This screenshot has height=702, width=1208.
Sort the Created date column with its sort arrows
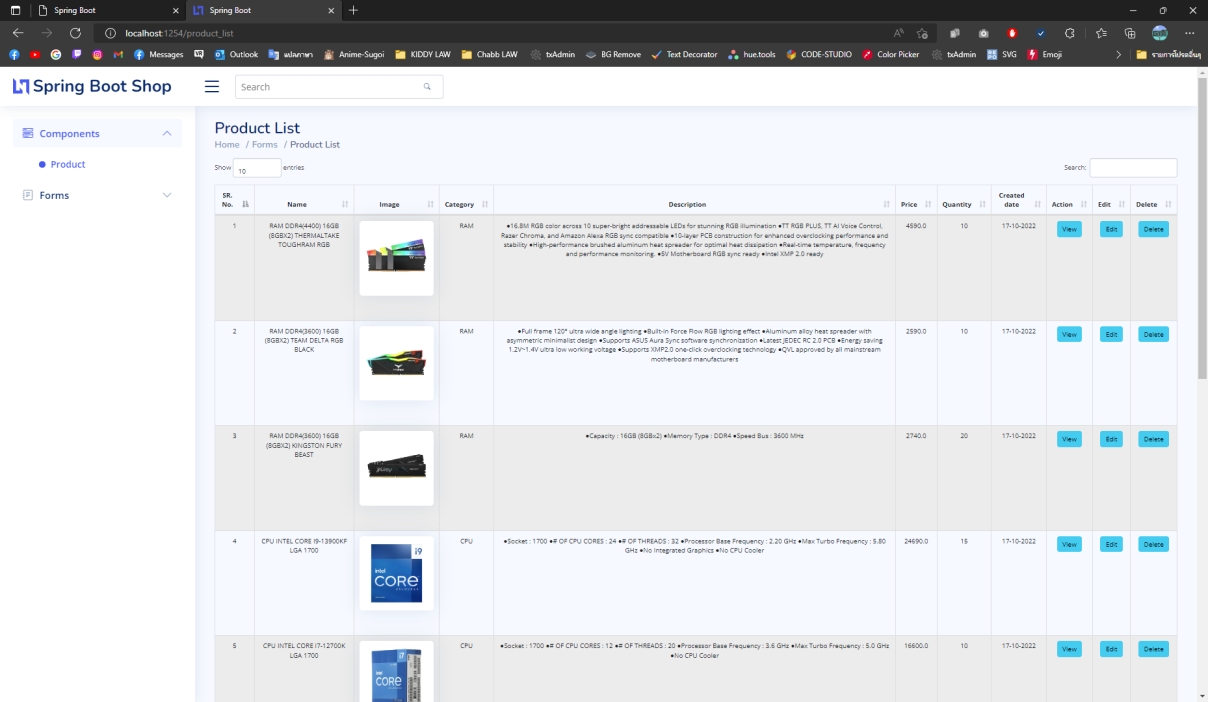pos(1037,202)
